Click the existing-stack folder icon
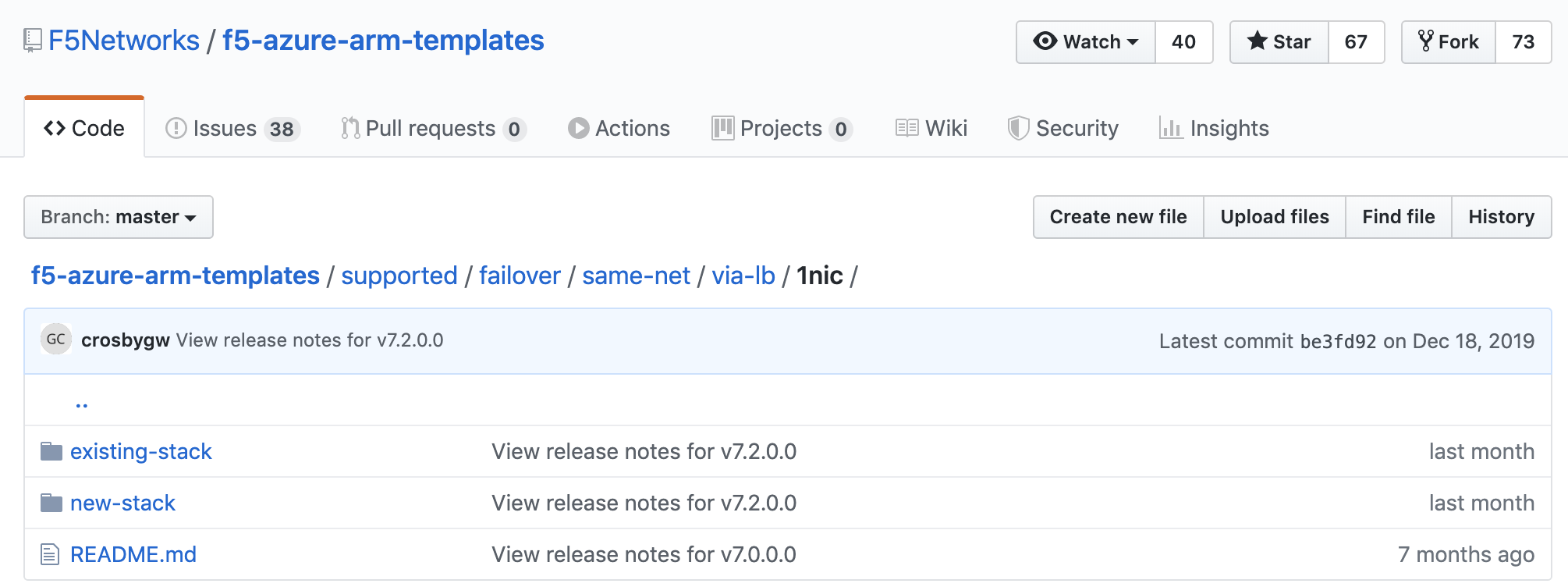Image resolution: width=1568 pixels, height=587 pixels. (x=51, y=451)
